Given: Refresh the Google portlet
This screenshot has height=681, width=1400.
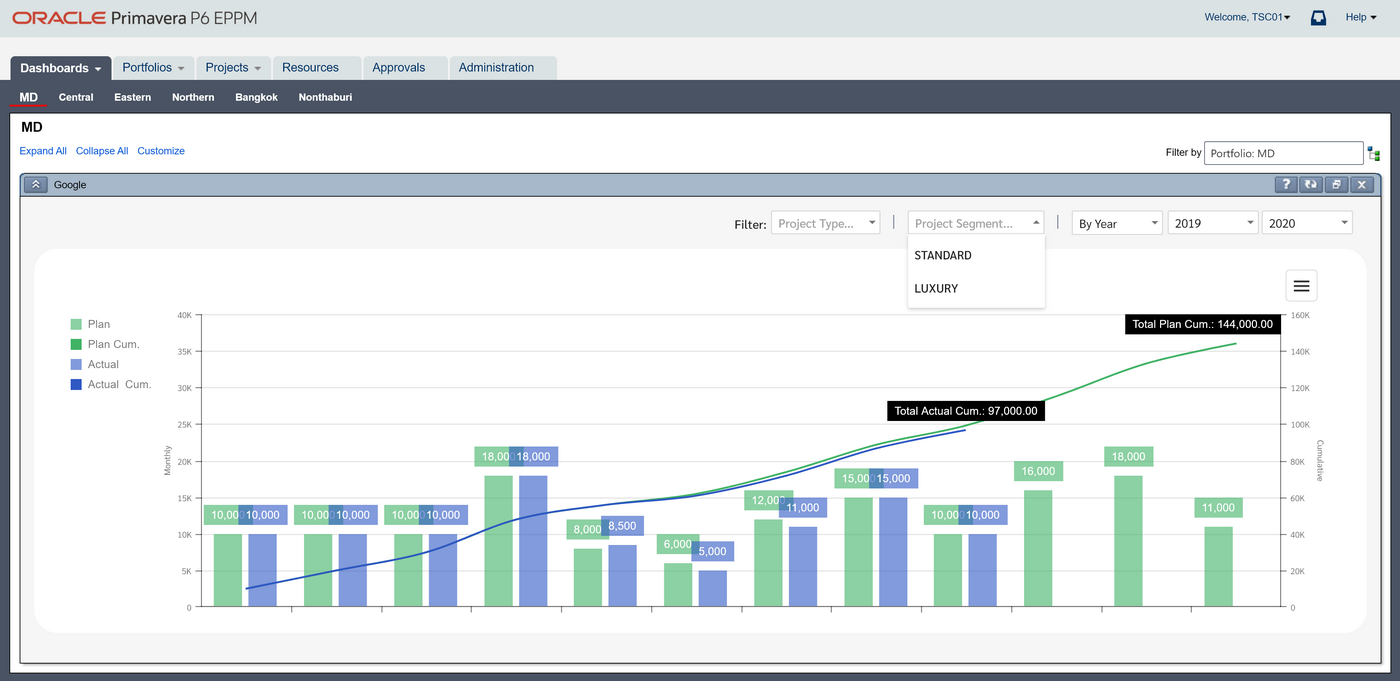Looking at the screenshot, I should coord(1311,185).
